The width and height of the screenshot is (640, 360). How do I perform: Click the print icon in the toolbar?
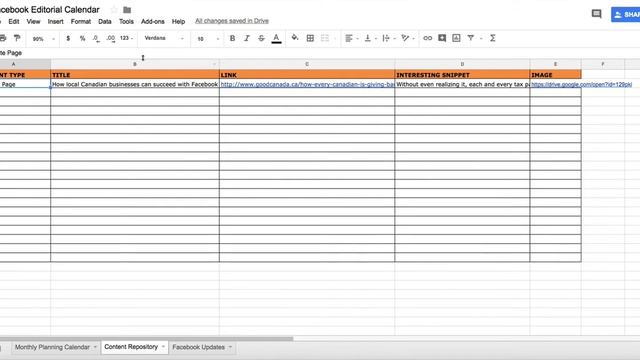(x=2, y=38)
